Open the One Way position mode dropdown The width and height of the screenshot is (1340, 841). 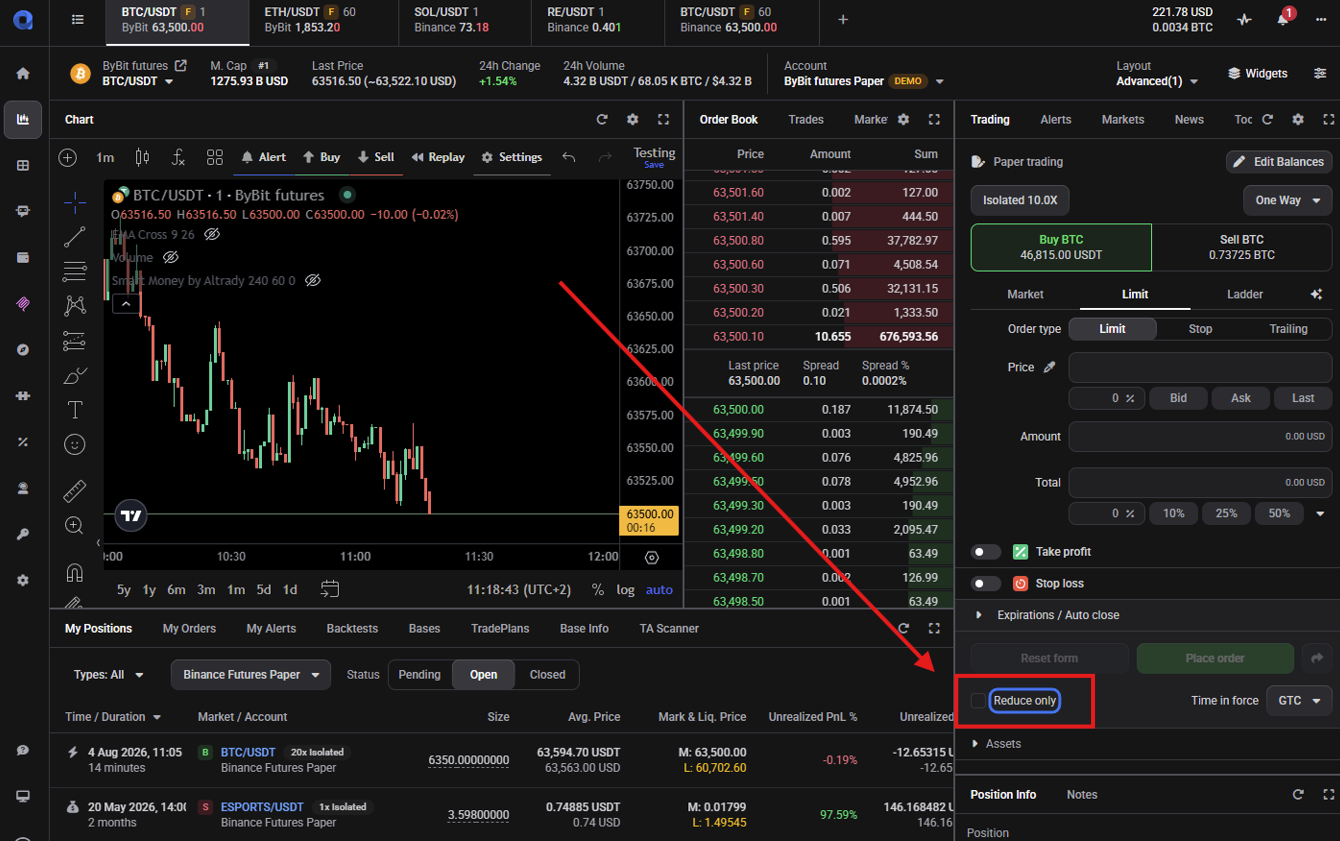pos(1287,200)
